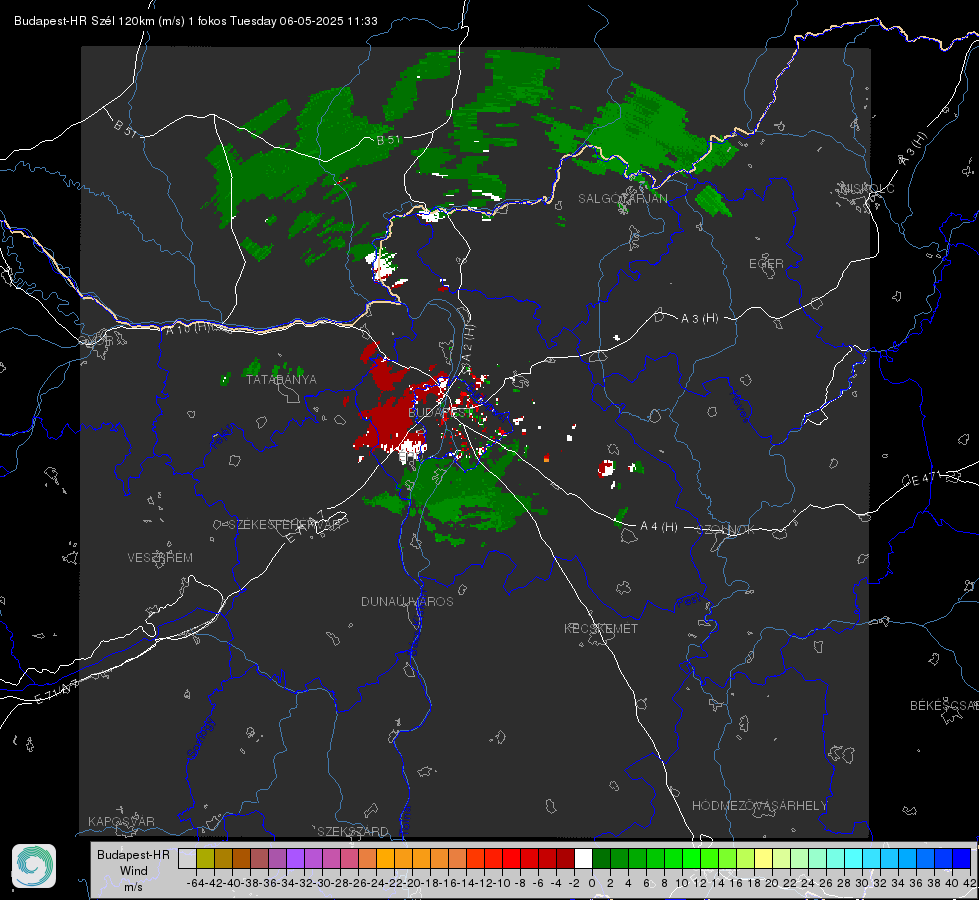Click the TATABÁNYA city label
The width and height of the screenshot is (979, 900).
[x=281, y=379]
